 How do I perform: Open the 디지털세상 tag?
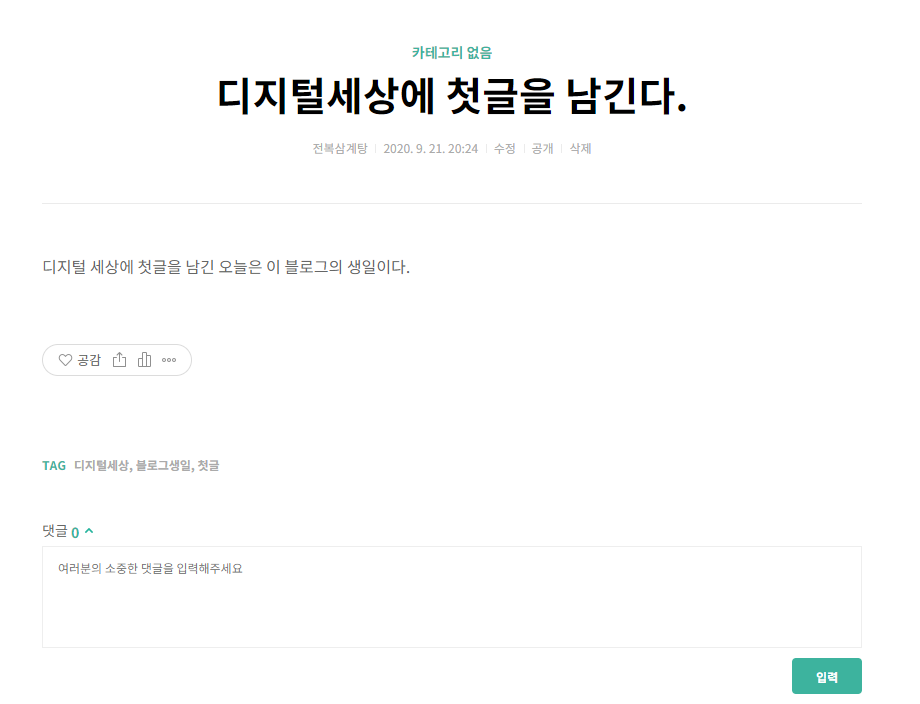point(101,466)
